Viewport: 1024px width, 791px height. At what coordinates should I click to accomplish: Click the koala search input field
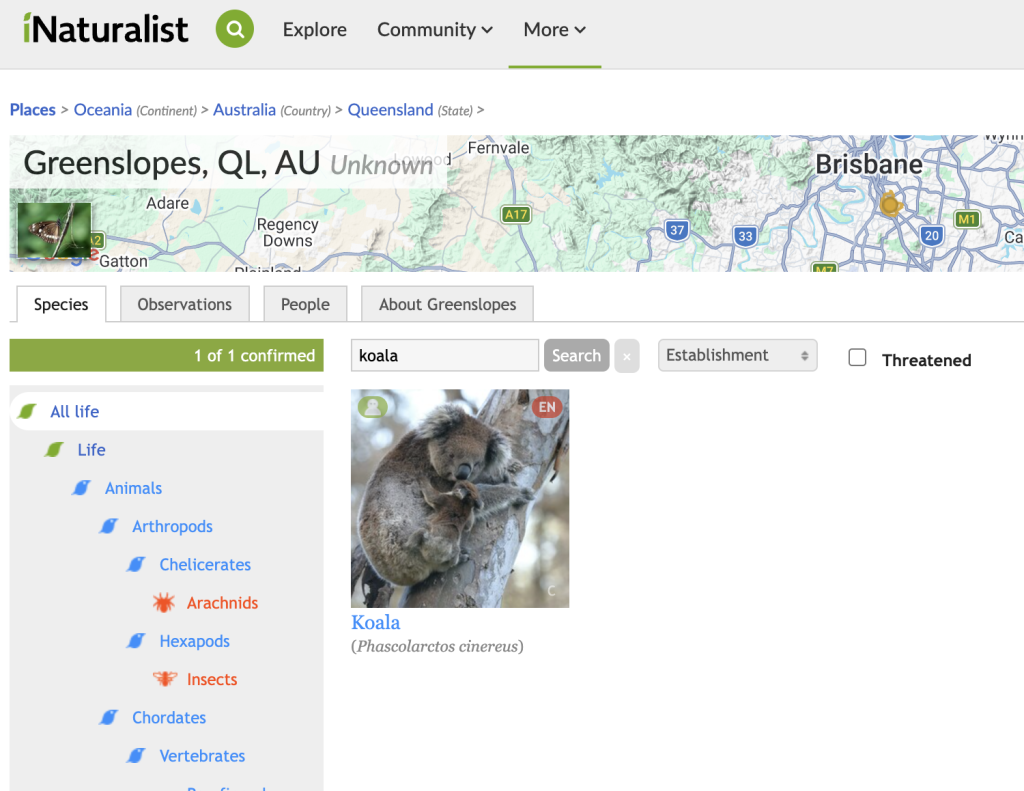[x=444, y=355]
